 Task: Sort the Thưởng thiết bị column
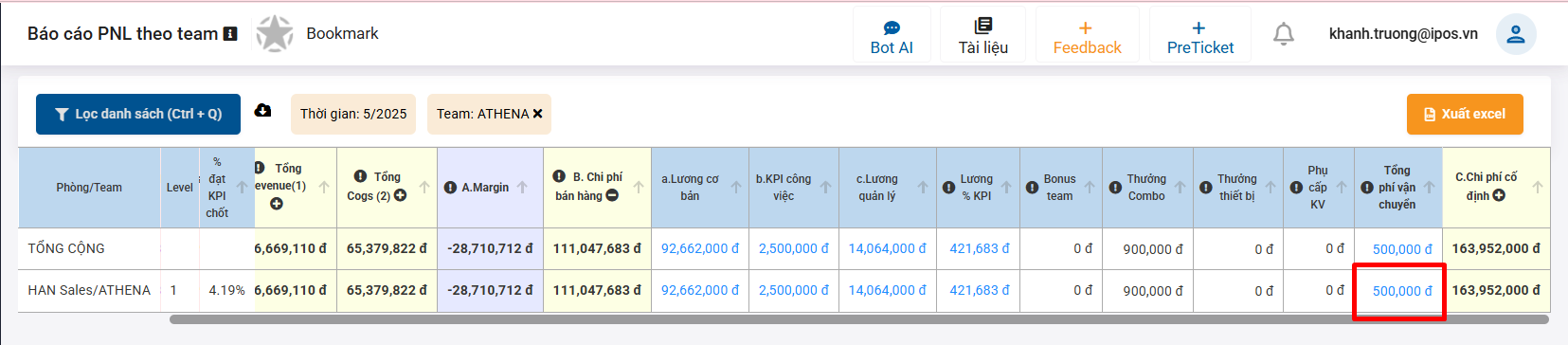[1271, 188]
